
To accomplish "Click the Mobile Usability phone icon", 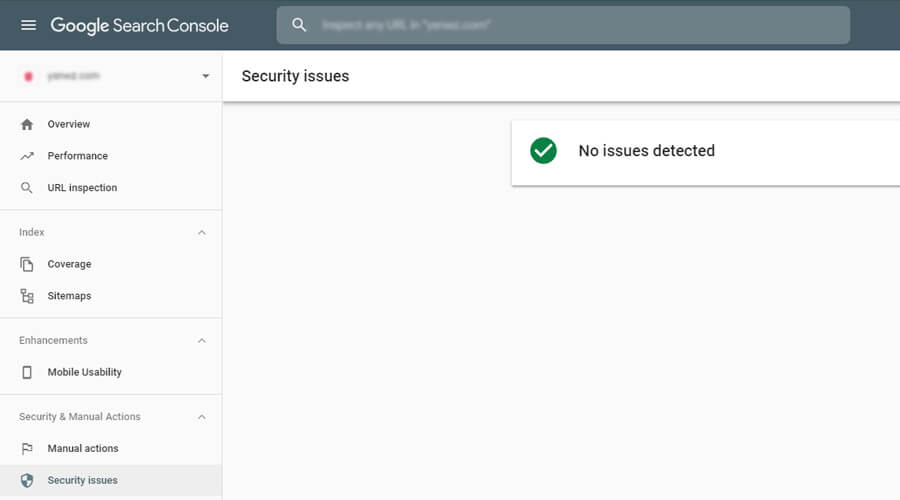I will (x=27, y=372).
